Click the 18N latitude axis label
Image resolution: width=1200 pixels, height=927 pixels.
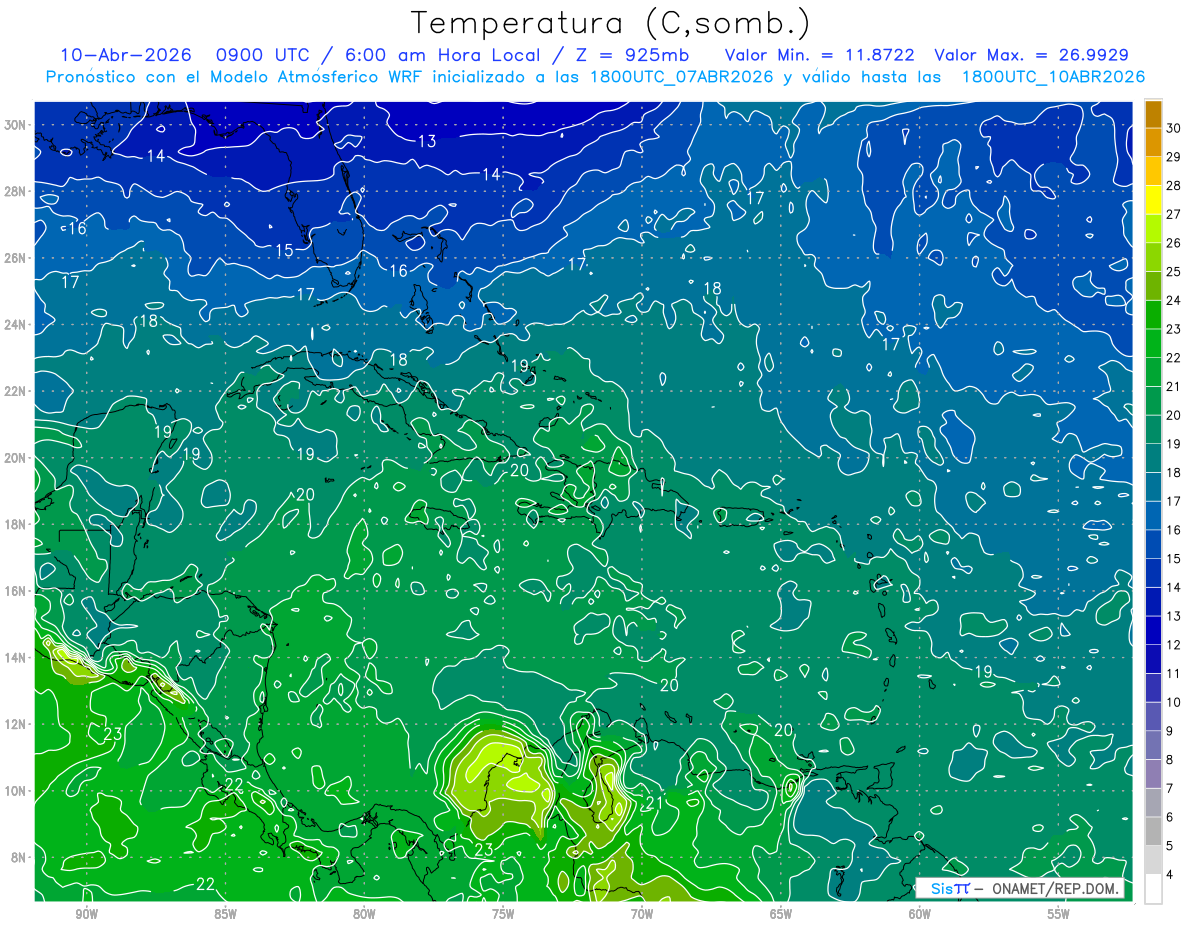pyautogui.click(x=16, y=524)
